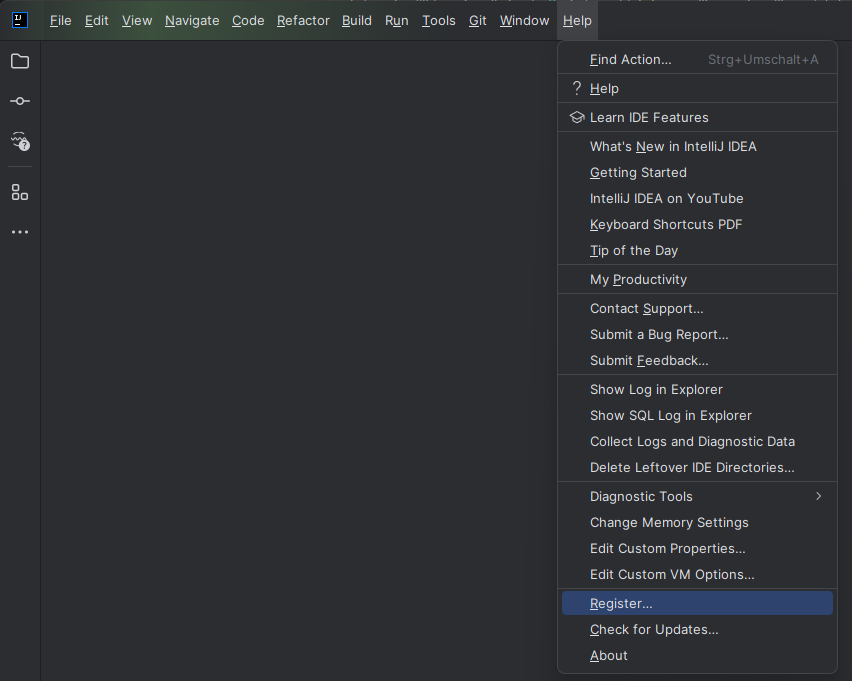This screenshot has width=852, height=681.
Task: Choose What's New in IntelliJ IDEA
Action: click(697, 147)
